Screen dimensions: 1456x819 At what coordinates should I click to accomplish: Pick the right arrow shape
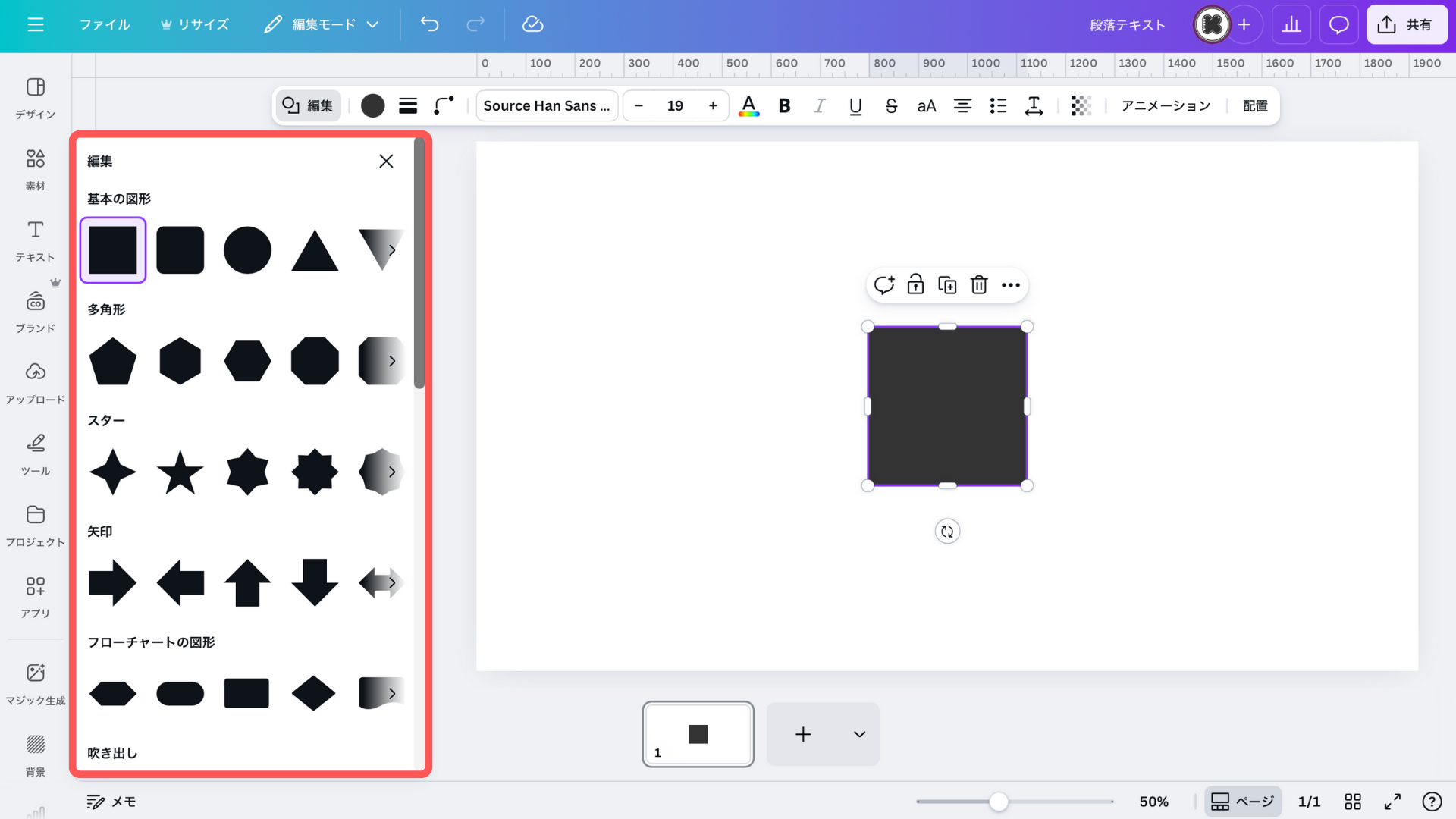pos(113,582)
